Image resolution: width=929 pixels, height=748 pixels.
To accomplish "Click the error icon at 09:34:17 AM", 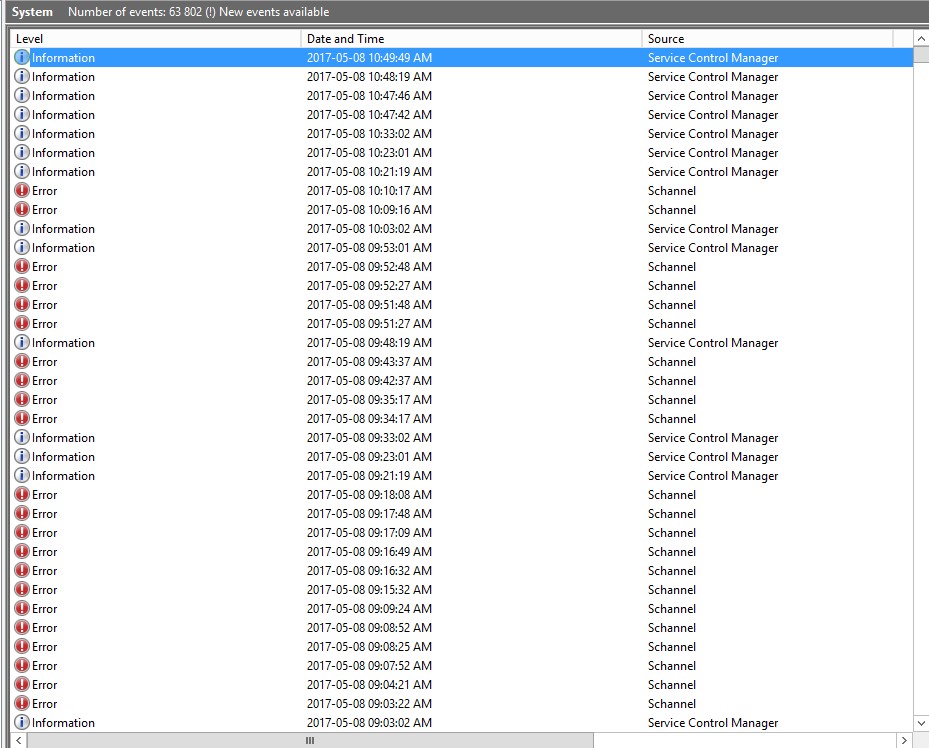I will pyautogui.click(x=22, y=418).
